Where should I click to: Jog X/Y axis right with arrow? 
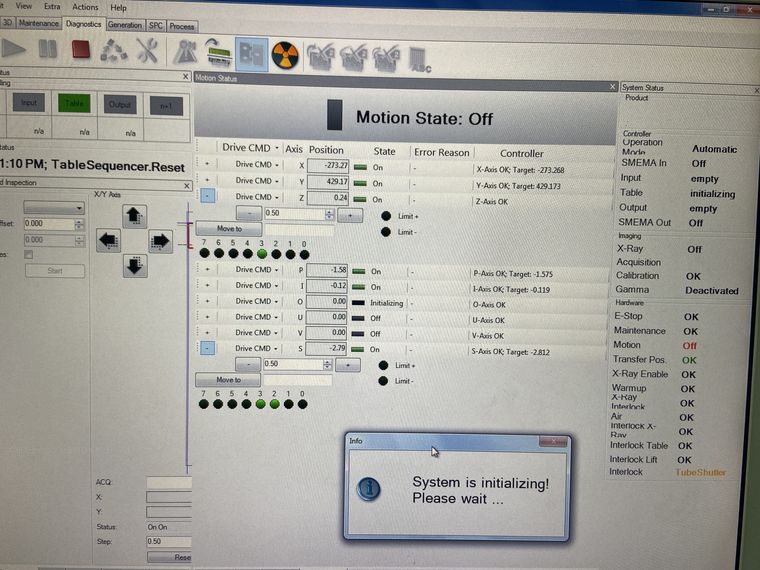click(x=160, y=240)
